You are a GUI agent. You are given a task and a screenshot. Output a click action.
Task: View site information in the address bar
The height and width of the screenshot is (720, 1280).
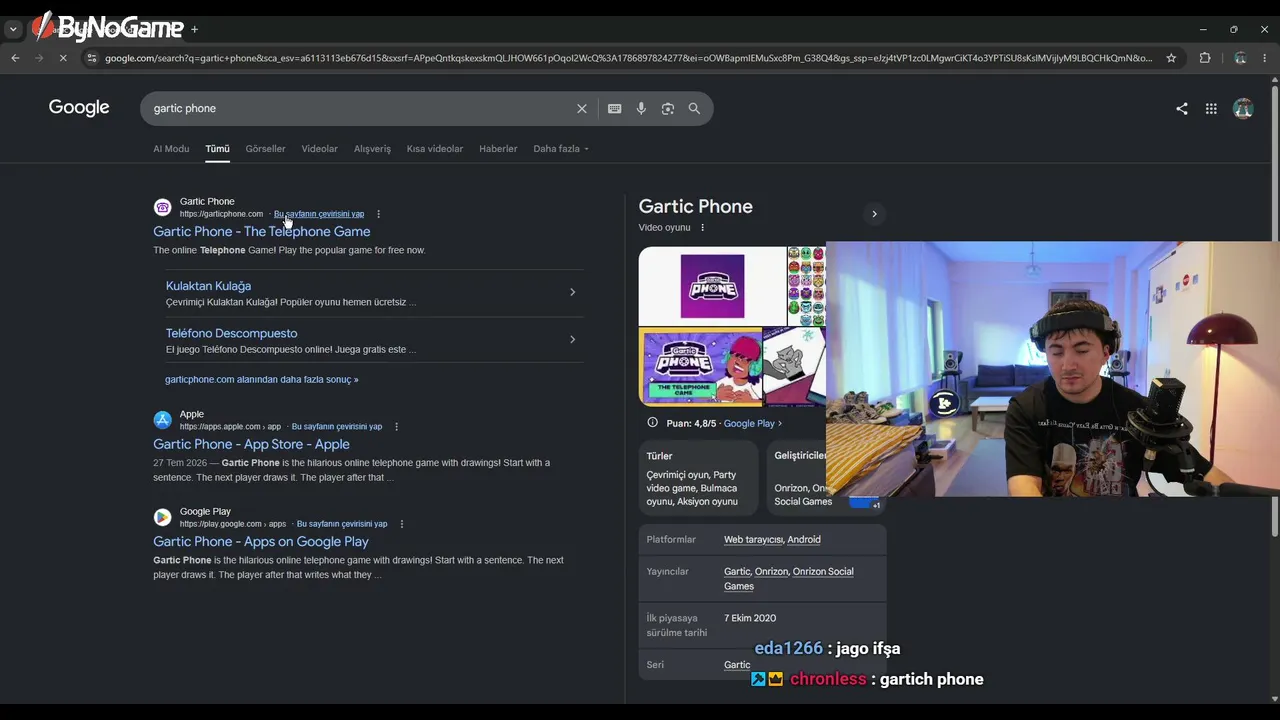click(93, 58)
